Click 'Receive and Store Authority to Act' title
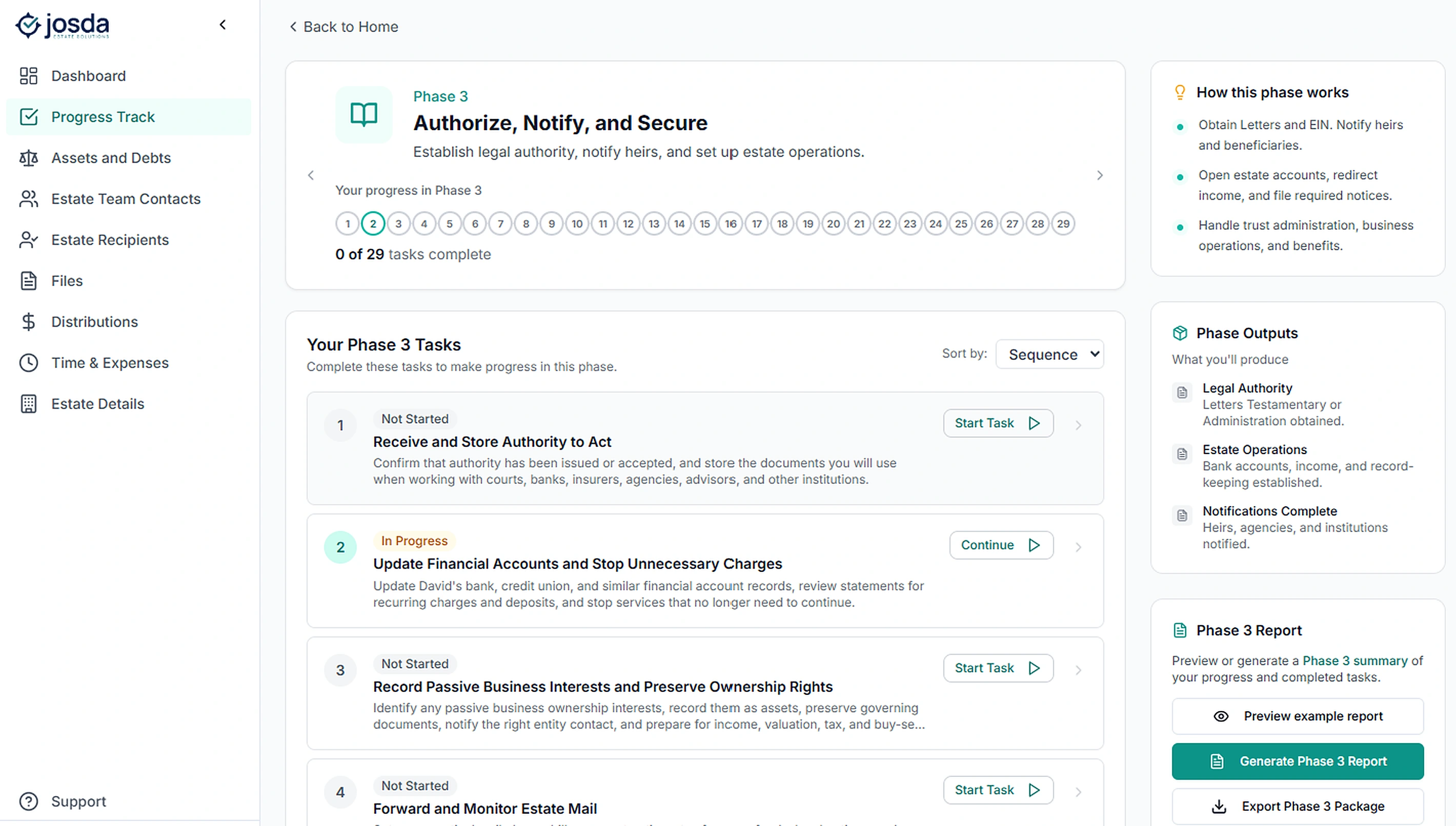Screen dimensions: 1456x826 [x=492, y=442]
